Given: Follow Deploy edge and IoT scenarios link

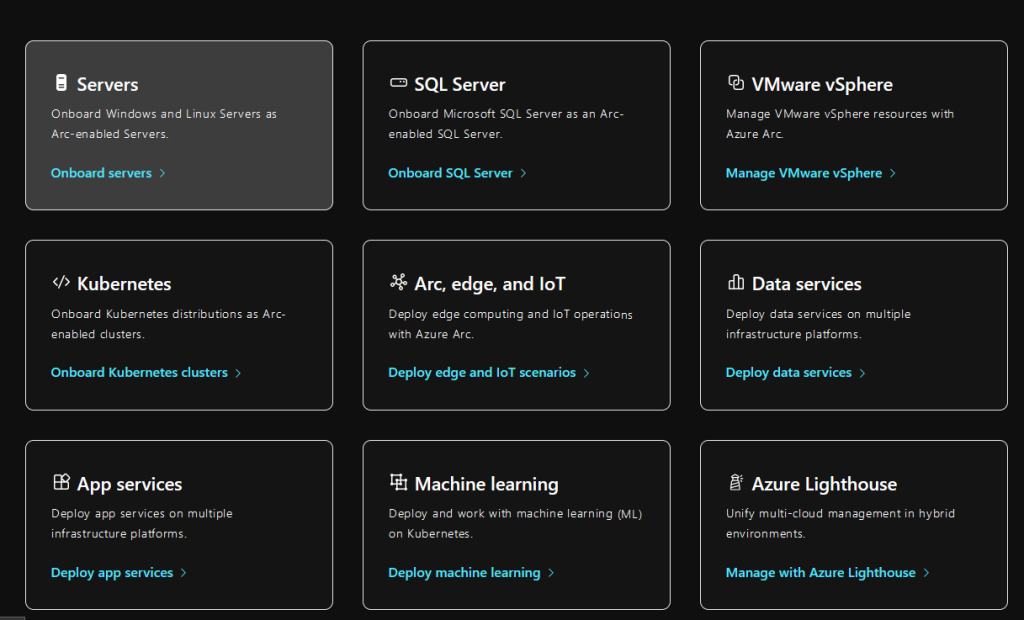Looking at the screenshot, I should click(482, 372).
